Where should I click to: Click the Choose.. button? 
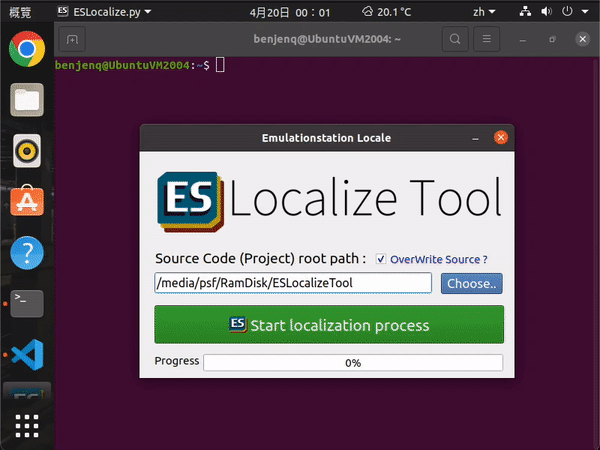(x=471, y=284)
